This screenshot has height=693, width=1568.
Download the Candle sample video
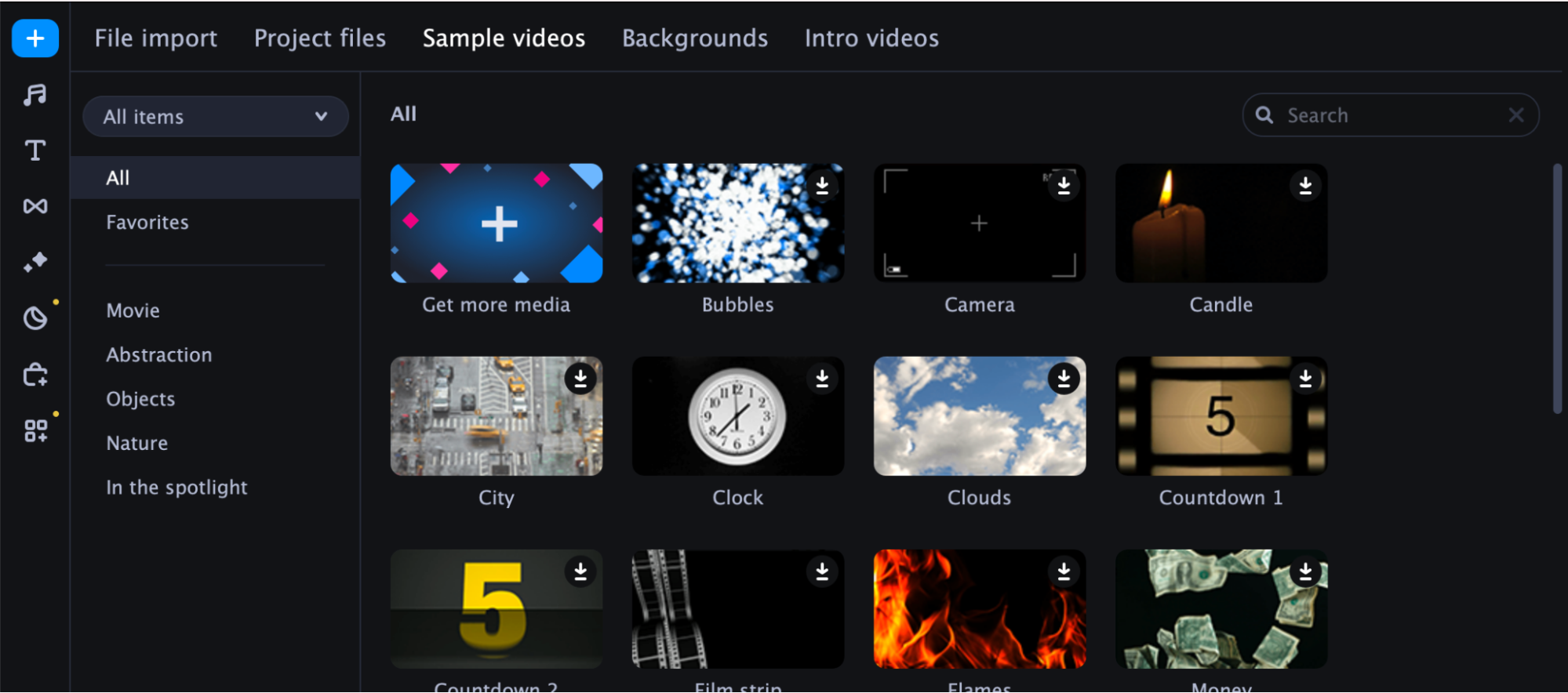(1305, 186)
